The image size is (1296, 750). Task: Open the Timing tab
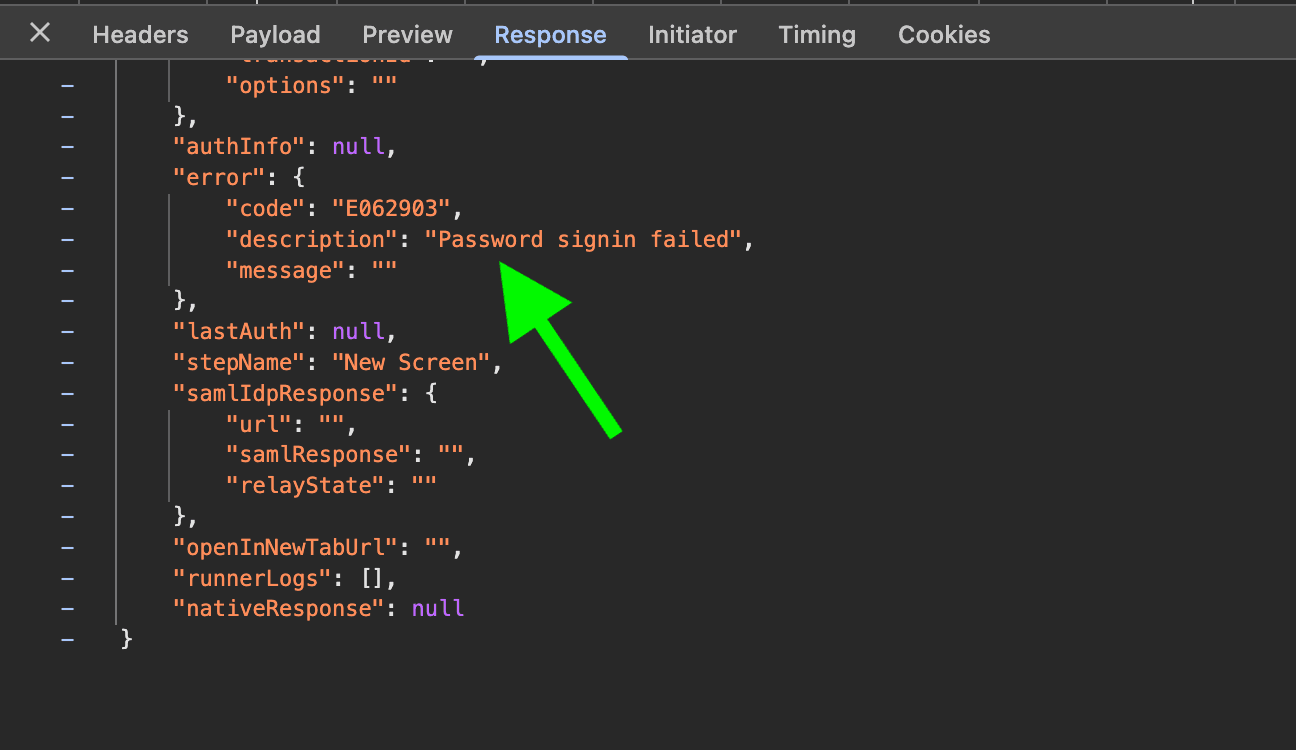(816, 34)
